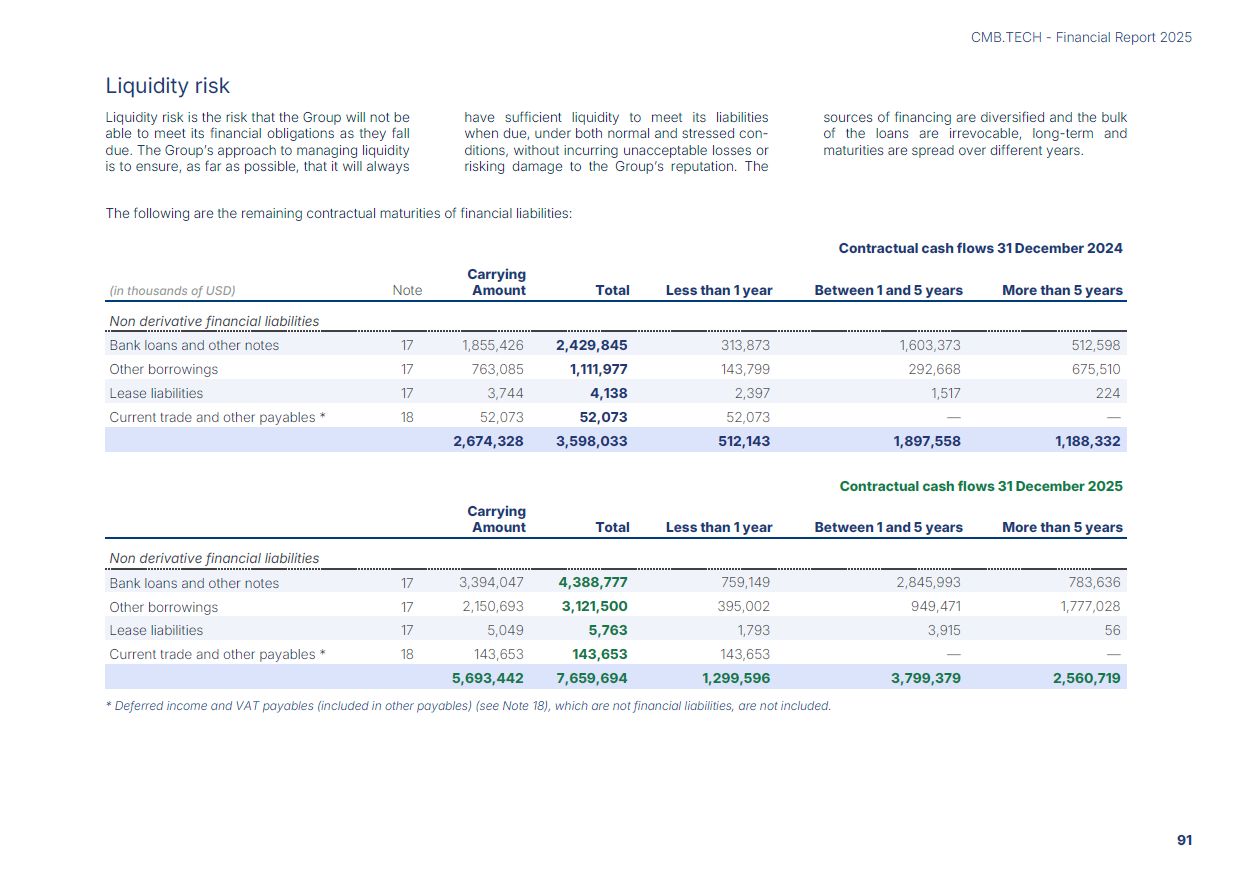Screen dimensions: 1249x874
Task: Click Contractual cash flows 31 December 2025 heading
Action: [x=981, y=486]
